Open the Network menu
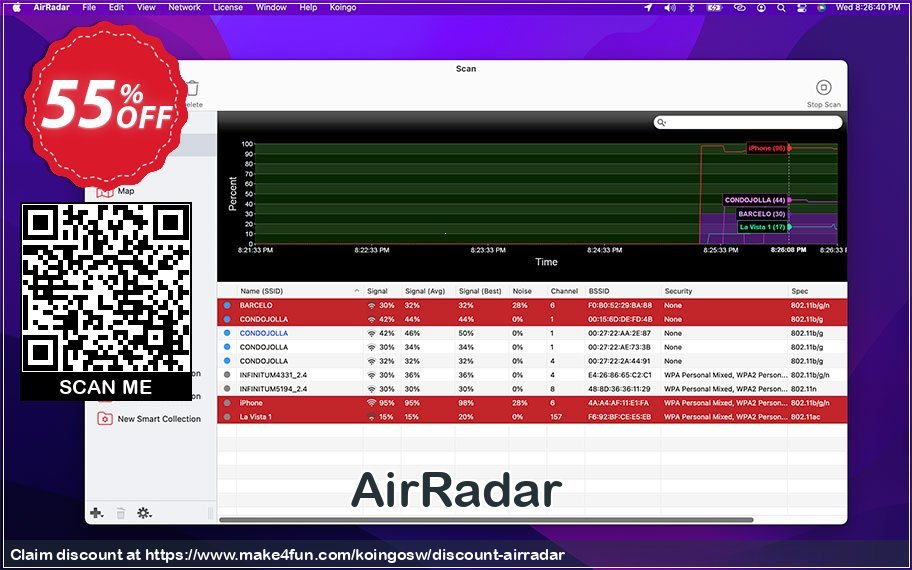The height and width of the screenshot is (570, 912). tap(184, 8)
